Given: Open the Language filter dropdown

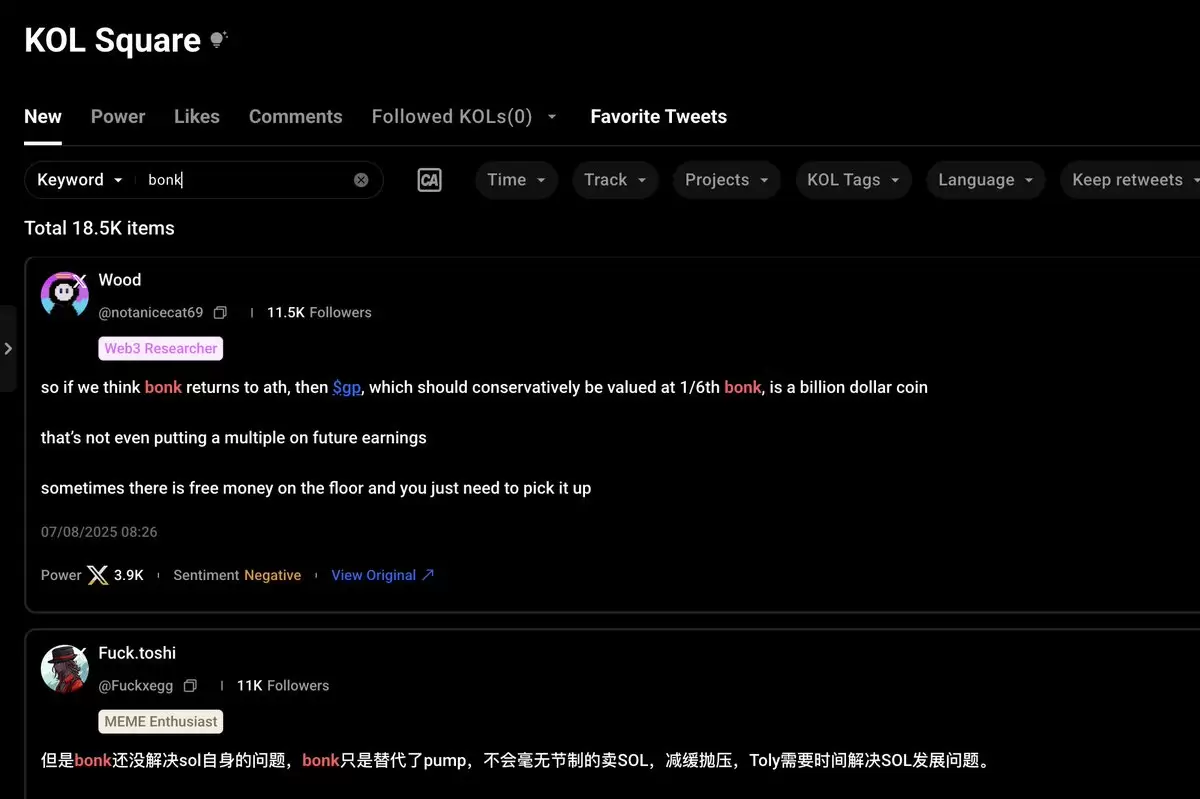Looking at the screenshot, I should pyautogui.click(x=986, y=180).
